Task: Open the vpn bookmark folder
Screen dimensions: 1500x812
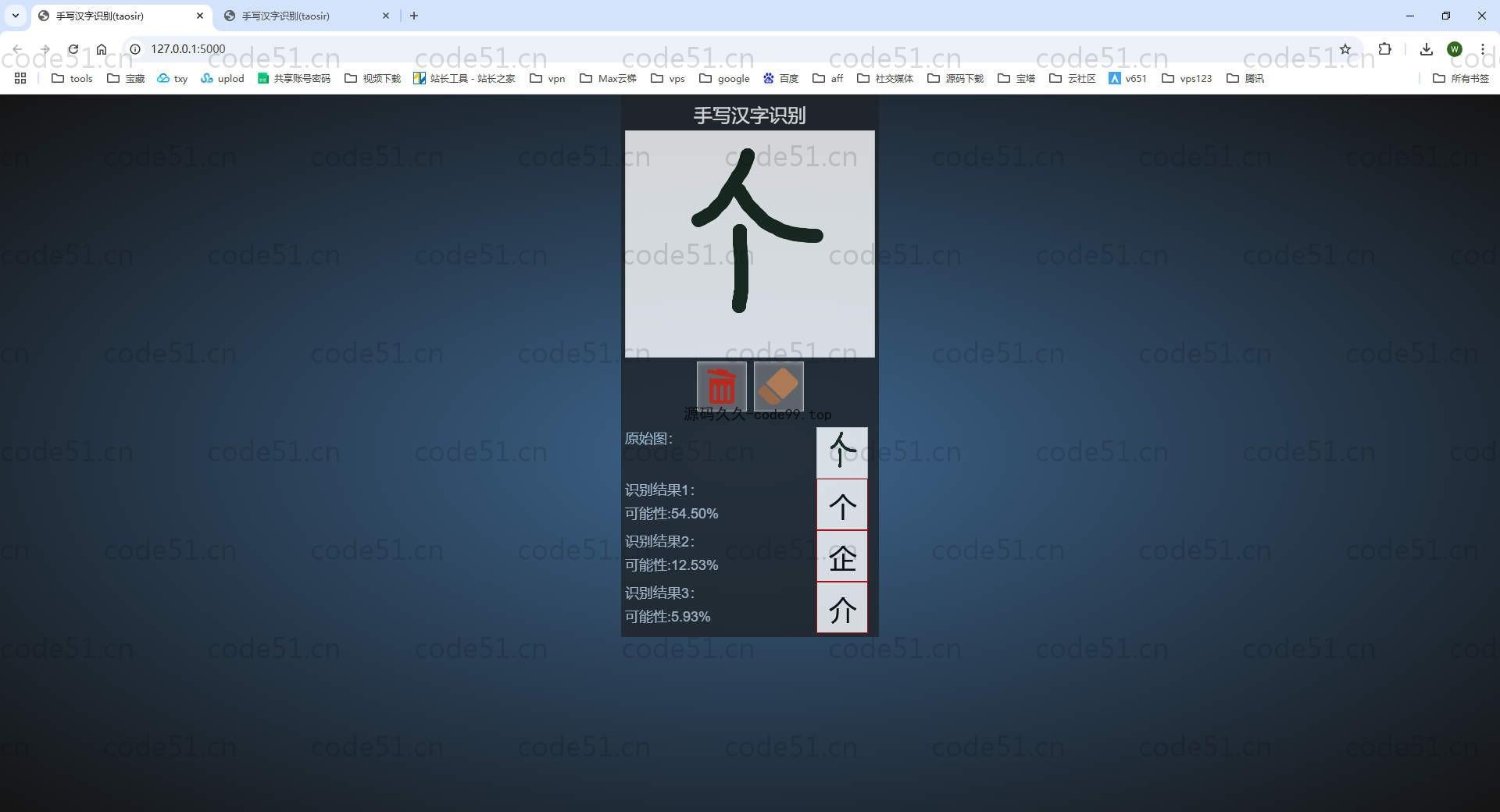Action: point(548,78)
